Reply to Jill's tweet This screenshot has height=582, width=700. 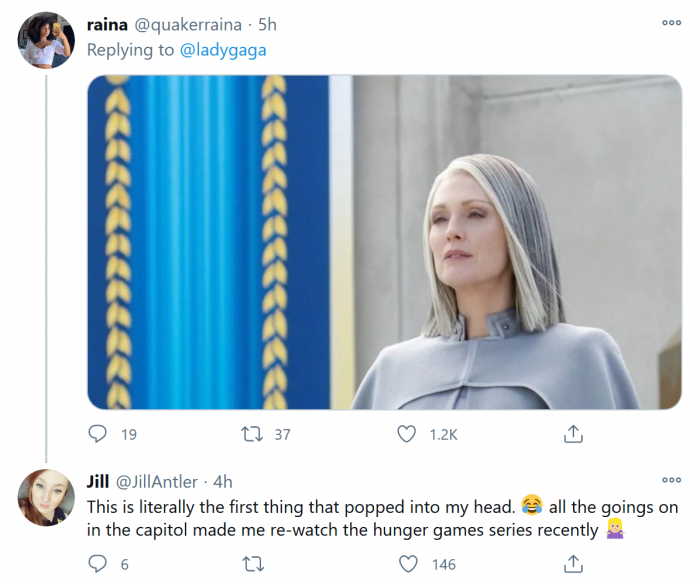coord(98,564)
